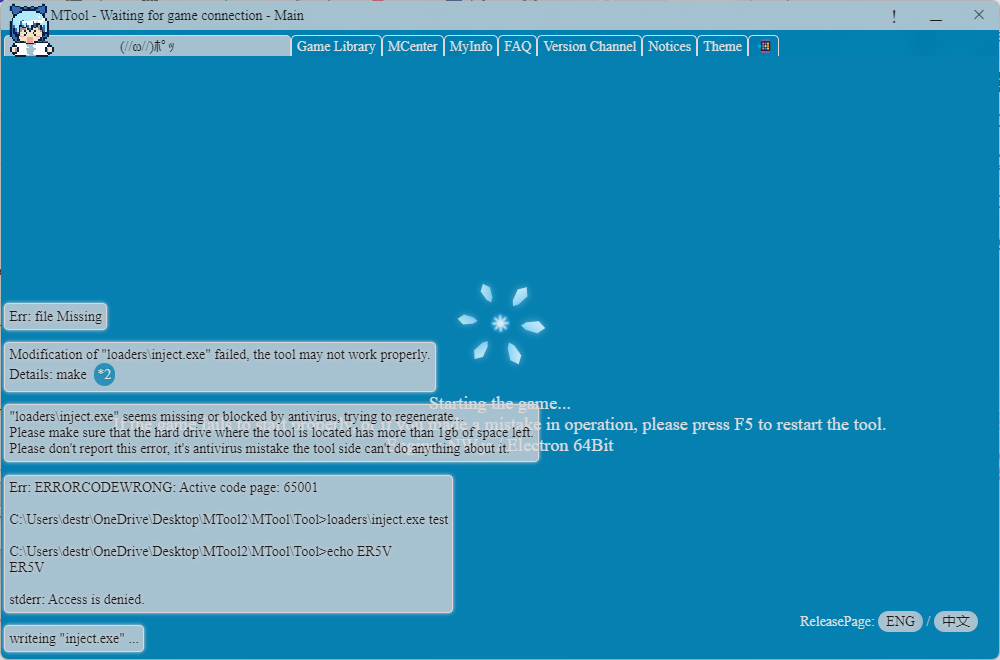Minimize the MTool window
This screenshot has height=660, width=1000.
[x=936, y=16]
